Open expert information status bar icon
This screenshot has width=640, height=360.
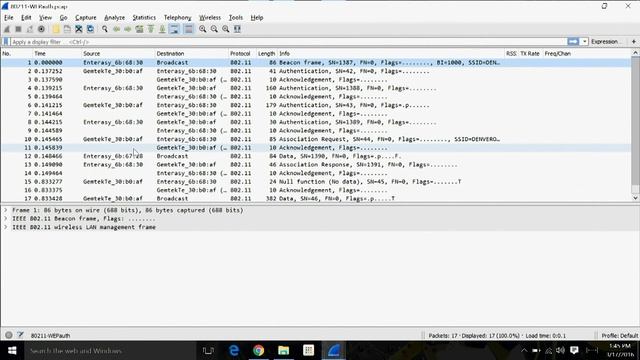tap(9, 335)
